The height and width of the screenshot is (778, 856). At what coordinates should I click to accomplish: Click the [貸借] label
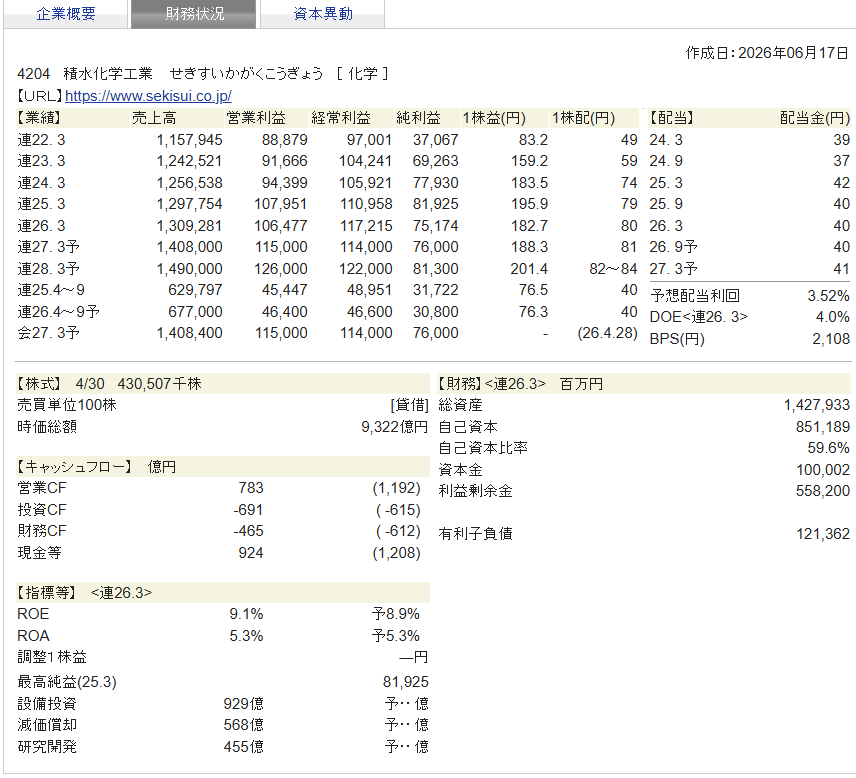[x=409, y=405]
